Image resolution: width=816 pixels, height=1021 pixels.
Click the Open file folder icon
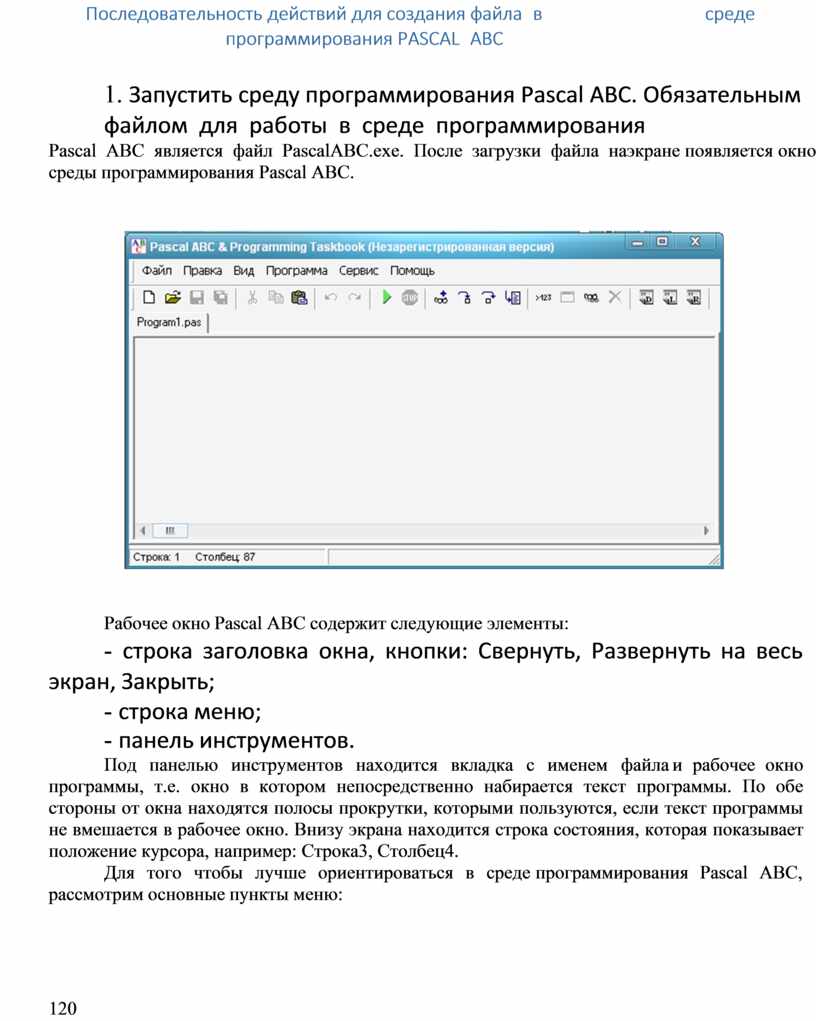pos(172,297)
